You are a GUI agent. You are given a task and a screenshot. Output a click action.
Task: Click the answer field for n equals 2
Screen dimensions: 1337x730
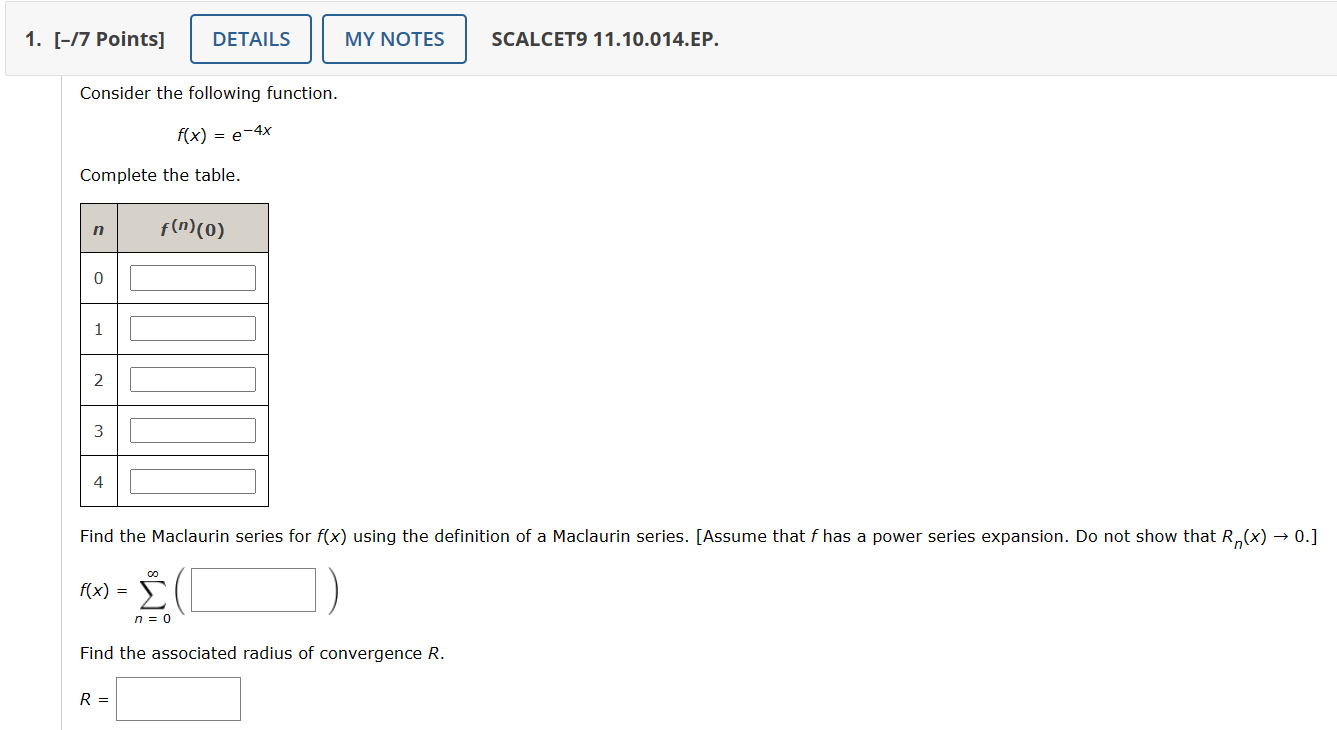pyautogui.click(x=192, y=379)
